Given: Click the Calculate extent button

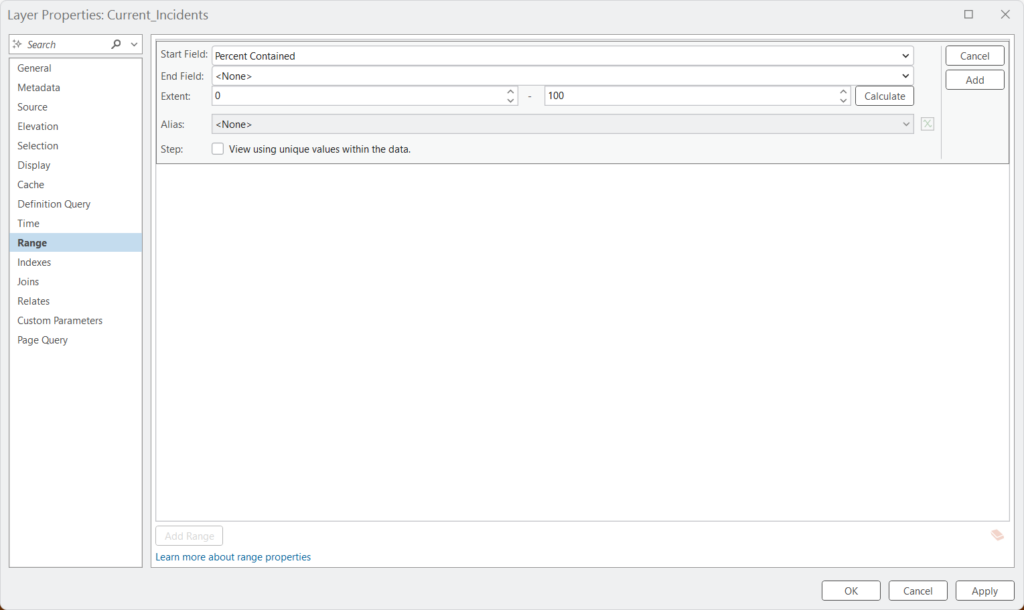Looking at the screenshot, I should [x=884, y=96].
